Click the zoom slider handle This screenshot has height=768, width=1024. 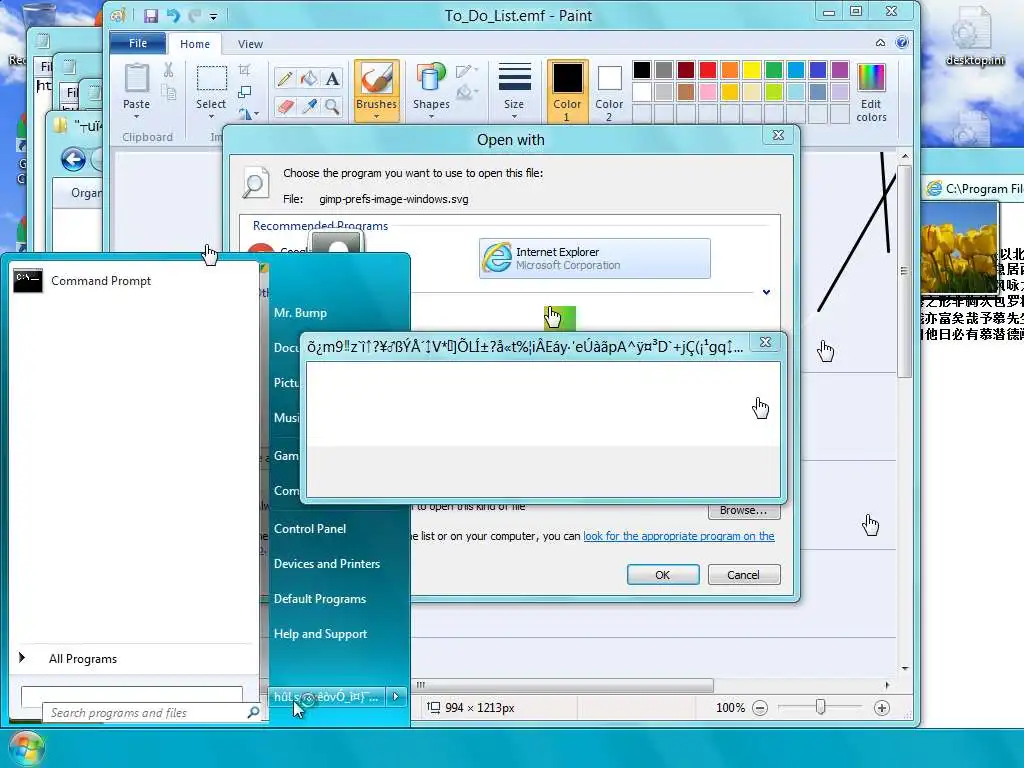(x=820, y=707)
